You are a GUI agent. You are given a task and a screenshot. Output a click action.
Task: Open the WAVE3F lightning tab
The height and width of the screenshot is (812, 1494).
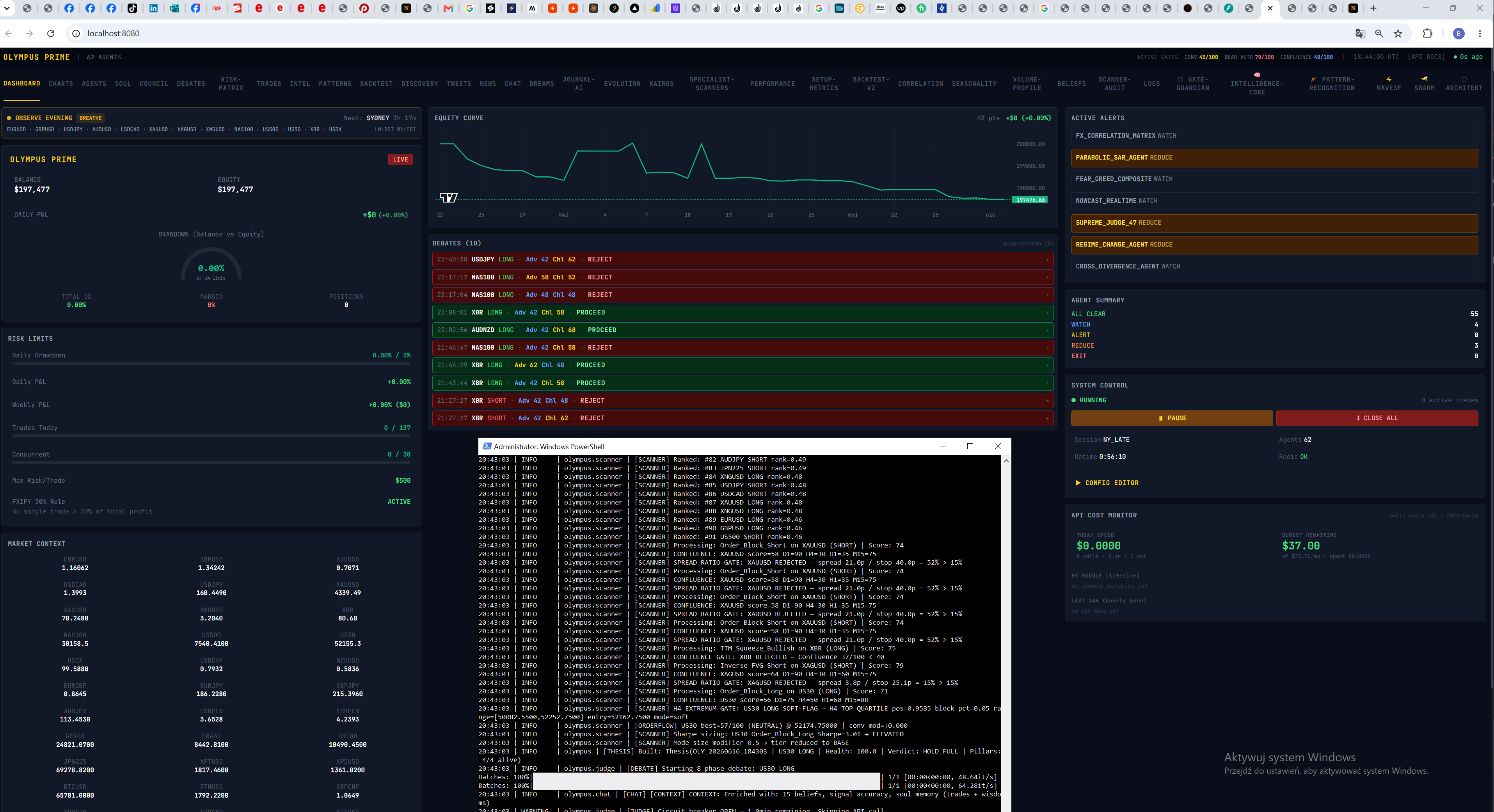click(1388, 84)
